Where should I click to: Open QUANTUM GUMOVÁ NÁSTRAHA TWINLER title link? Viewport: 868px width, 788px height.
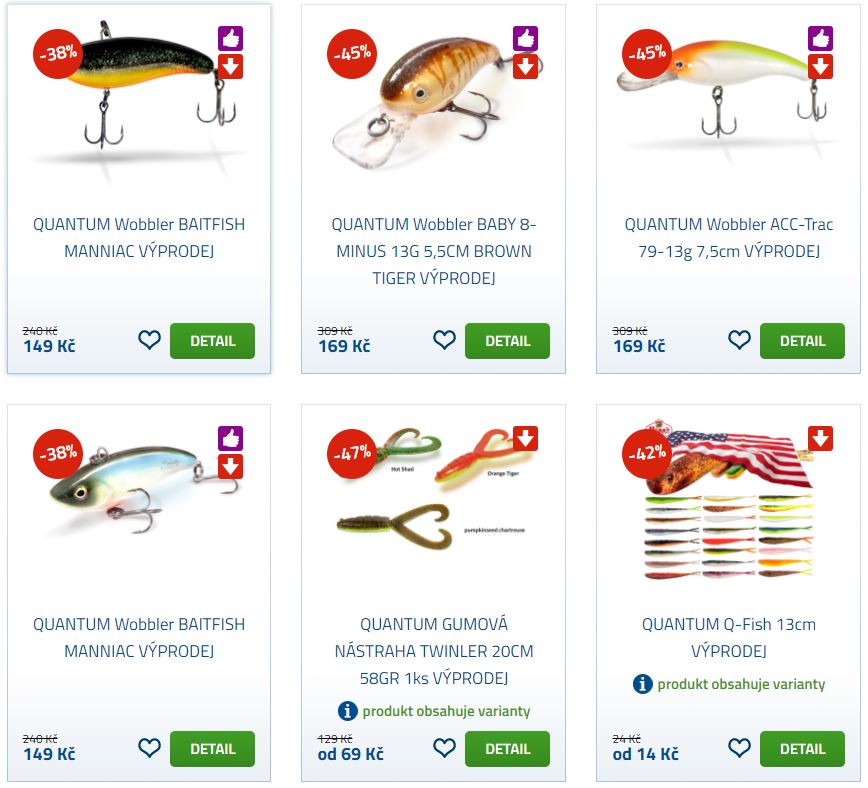point(434,651)
